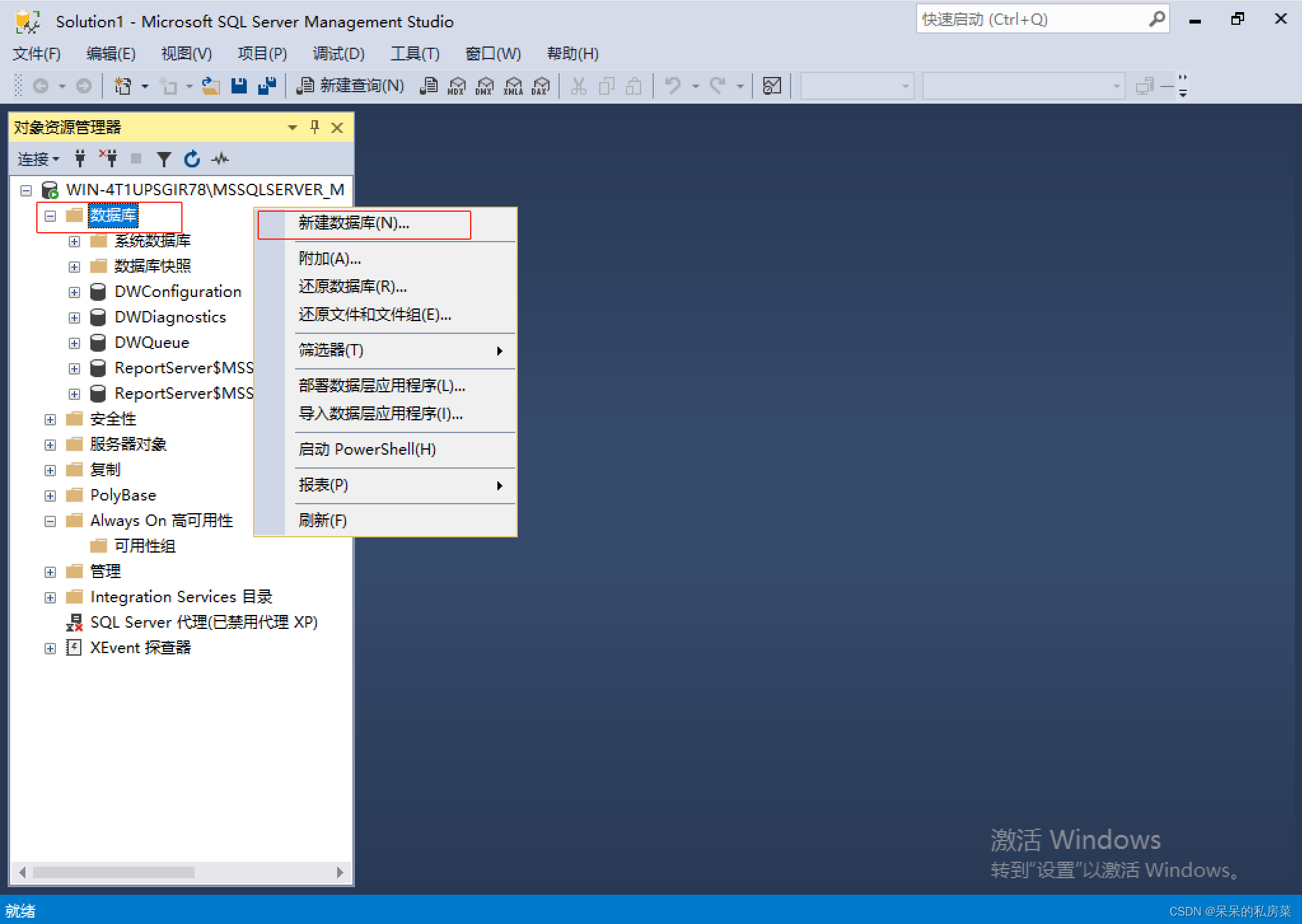1302x924 pixels.
Task: Click the Filter funnel icon in Object Explorer
Action: pos(164,158)
